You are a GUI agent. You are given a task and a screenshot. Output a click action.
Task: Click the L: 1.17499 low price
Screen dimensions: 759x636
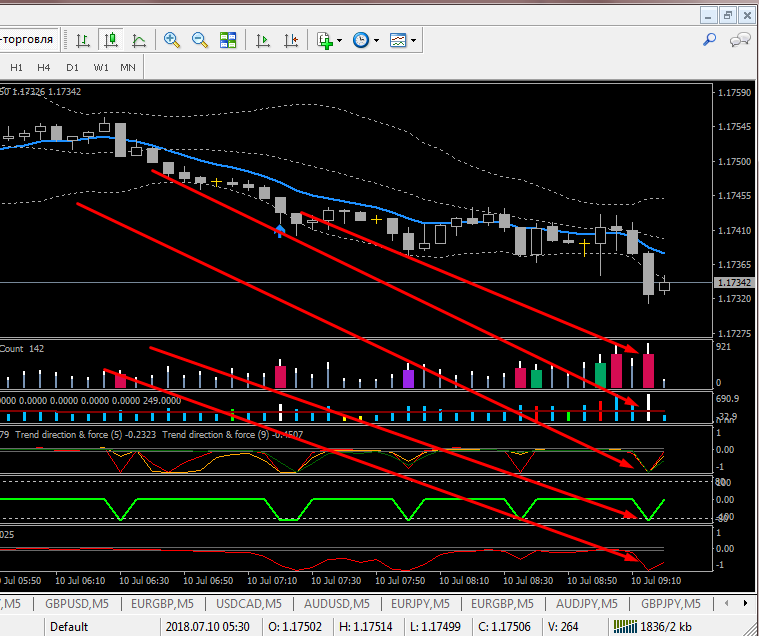click(435, 627)
